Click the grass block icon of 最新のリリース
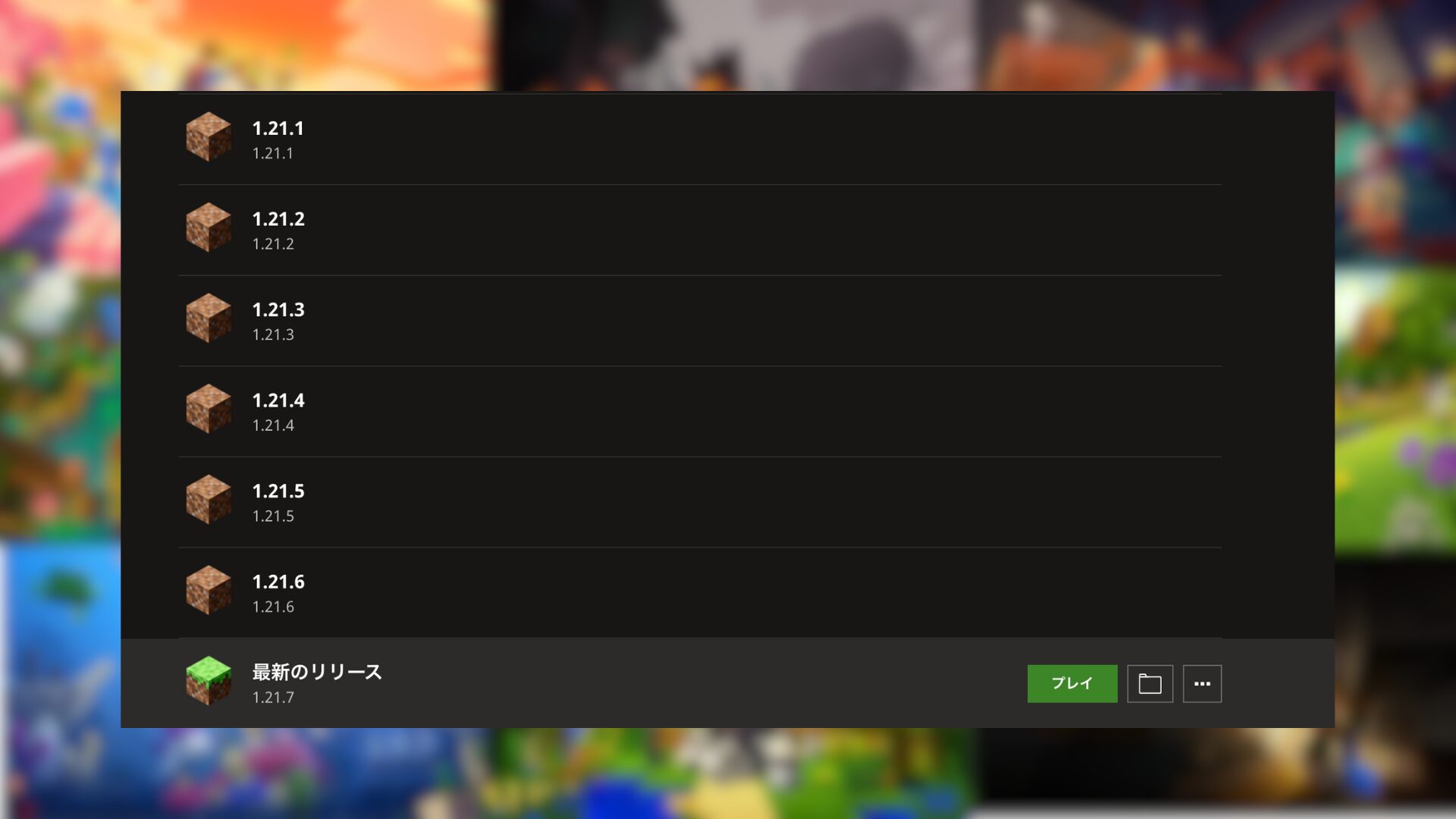This screenshot has height=819, width=1456. [x=209, y=681]
